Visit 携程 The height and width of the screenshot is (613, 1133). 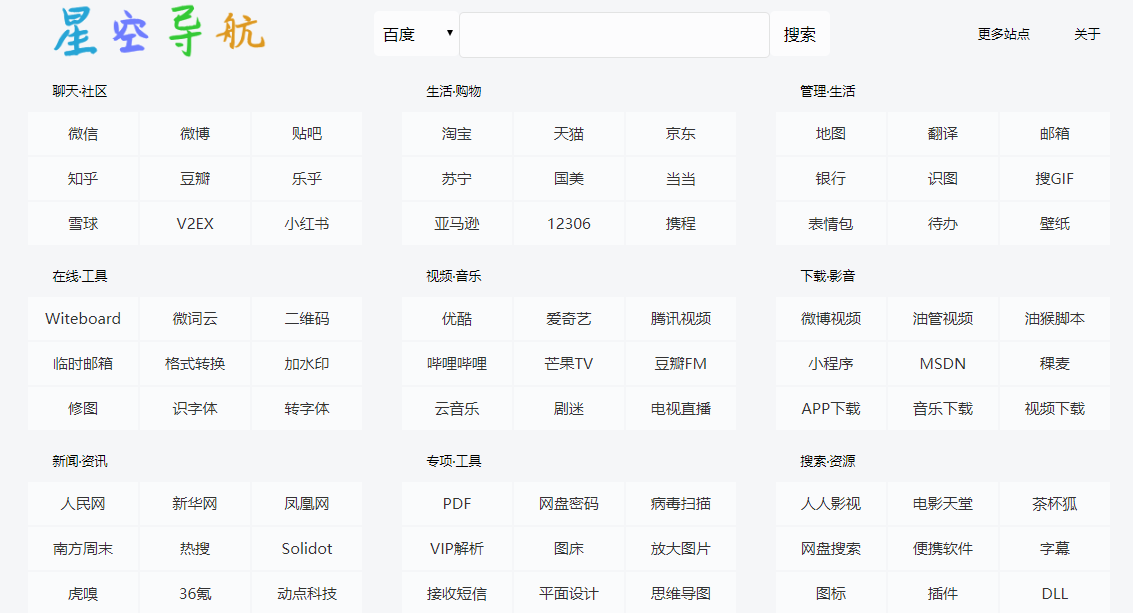click(681, 223)
